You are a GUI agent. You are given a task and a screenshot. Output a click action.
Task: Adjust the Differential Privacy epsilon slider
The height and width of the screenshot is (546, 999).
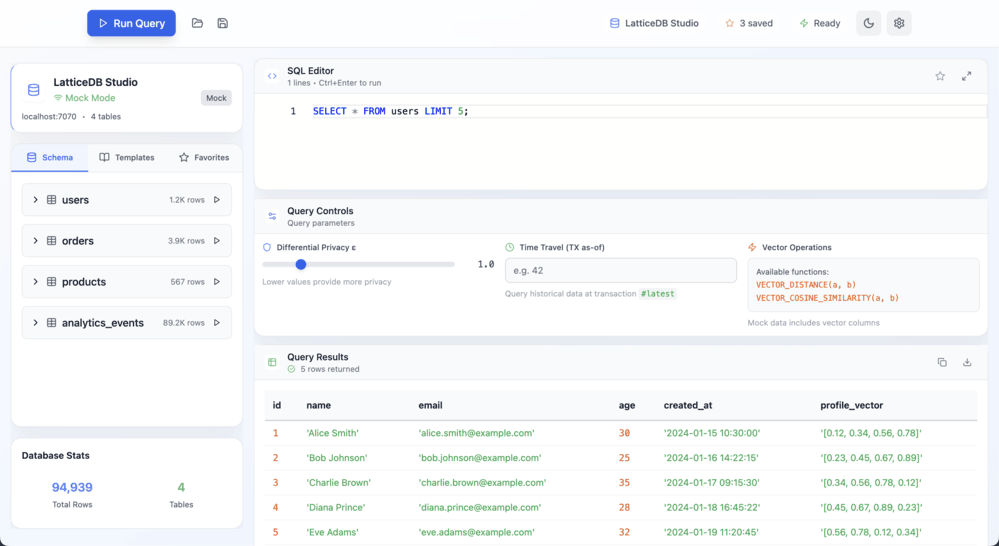pyautogui.click(x=301, y=264)
